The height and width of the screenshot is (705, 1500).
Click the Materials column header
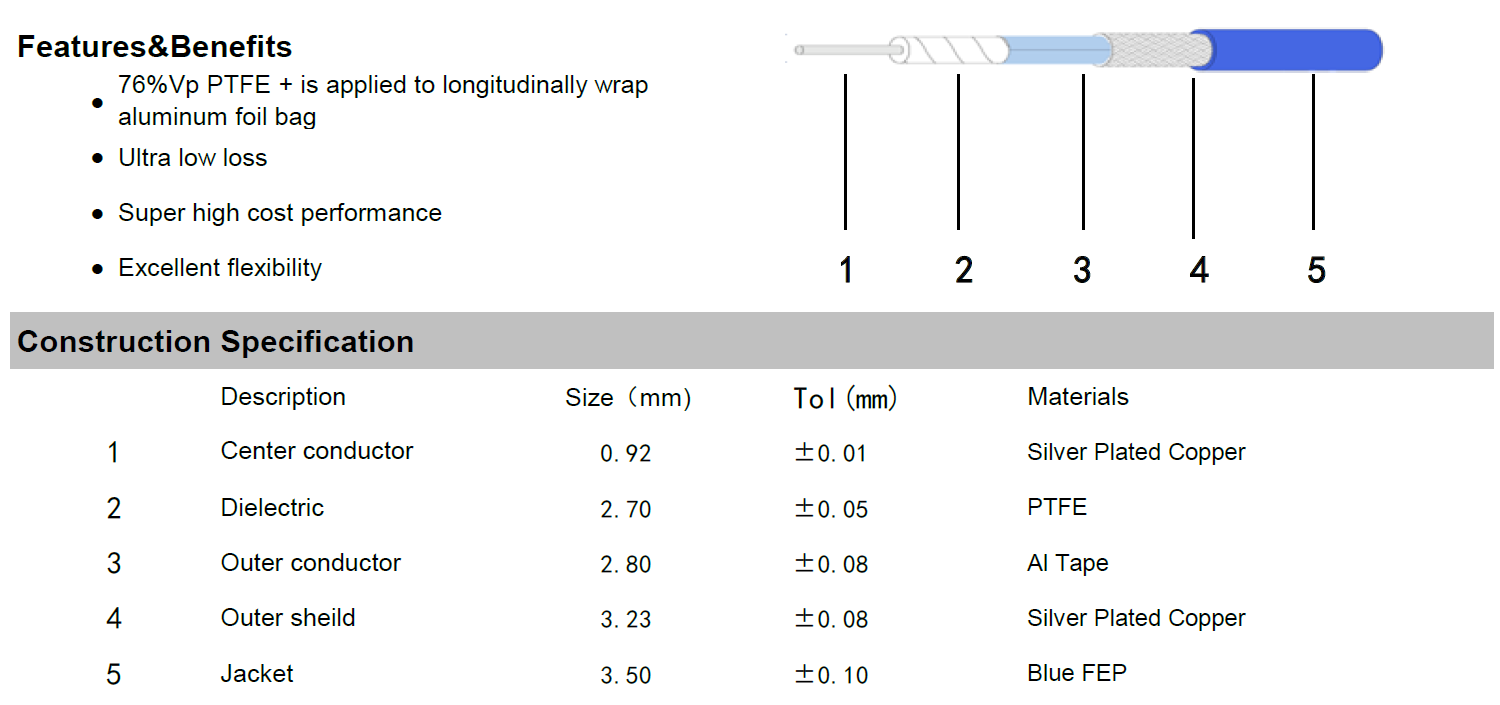point(1078,397)
